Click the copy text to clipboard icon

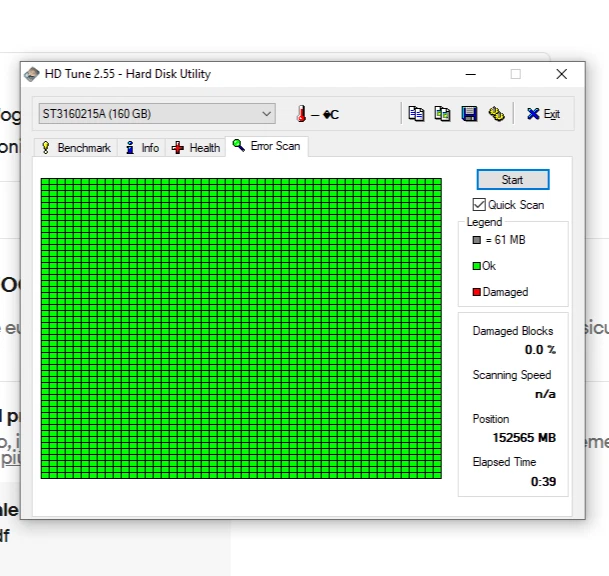tap(416, 114)
